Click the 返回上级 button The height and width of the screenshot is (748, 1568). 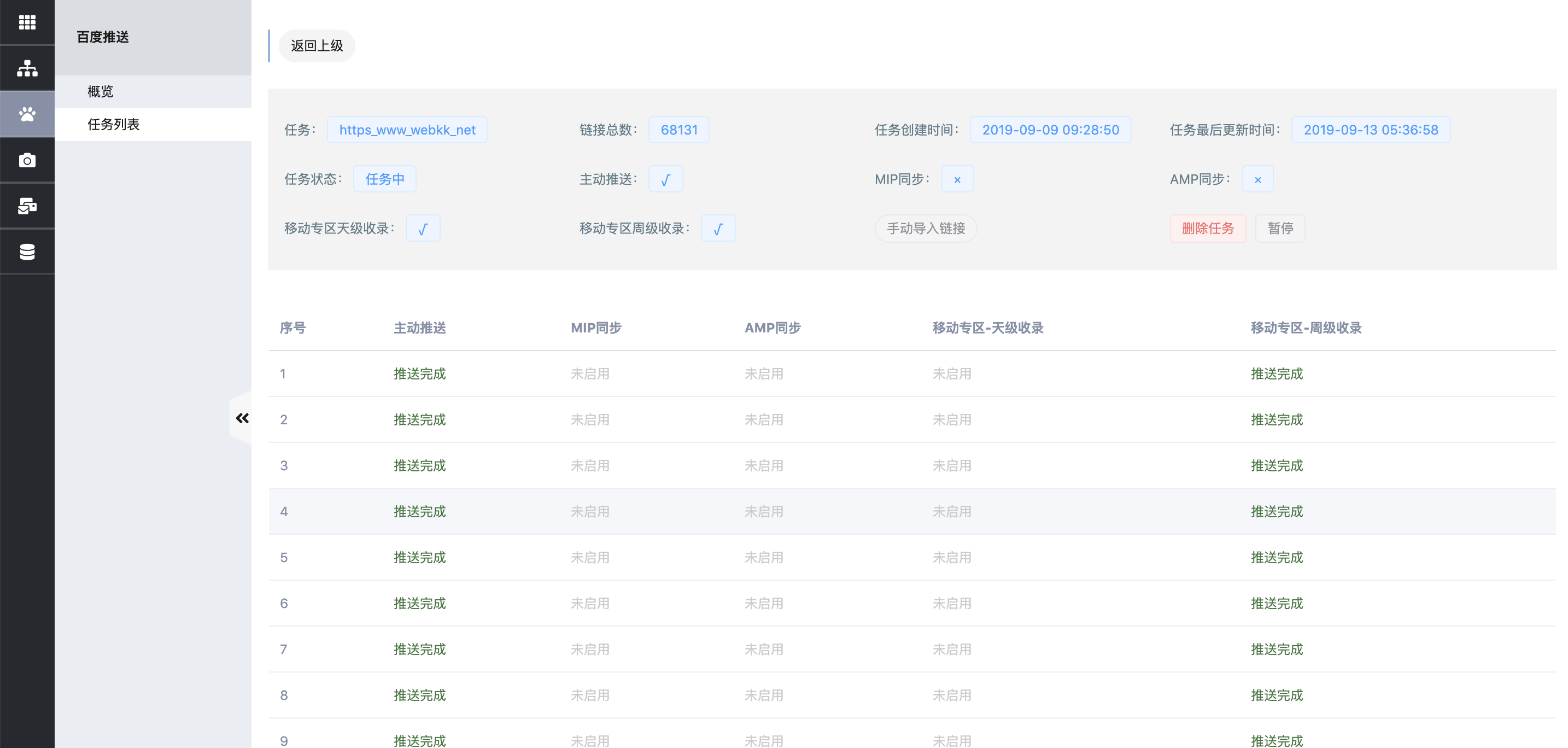coord(317,46)
